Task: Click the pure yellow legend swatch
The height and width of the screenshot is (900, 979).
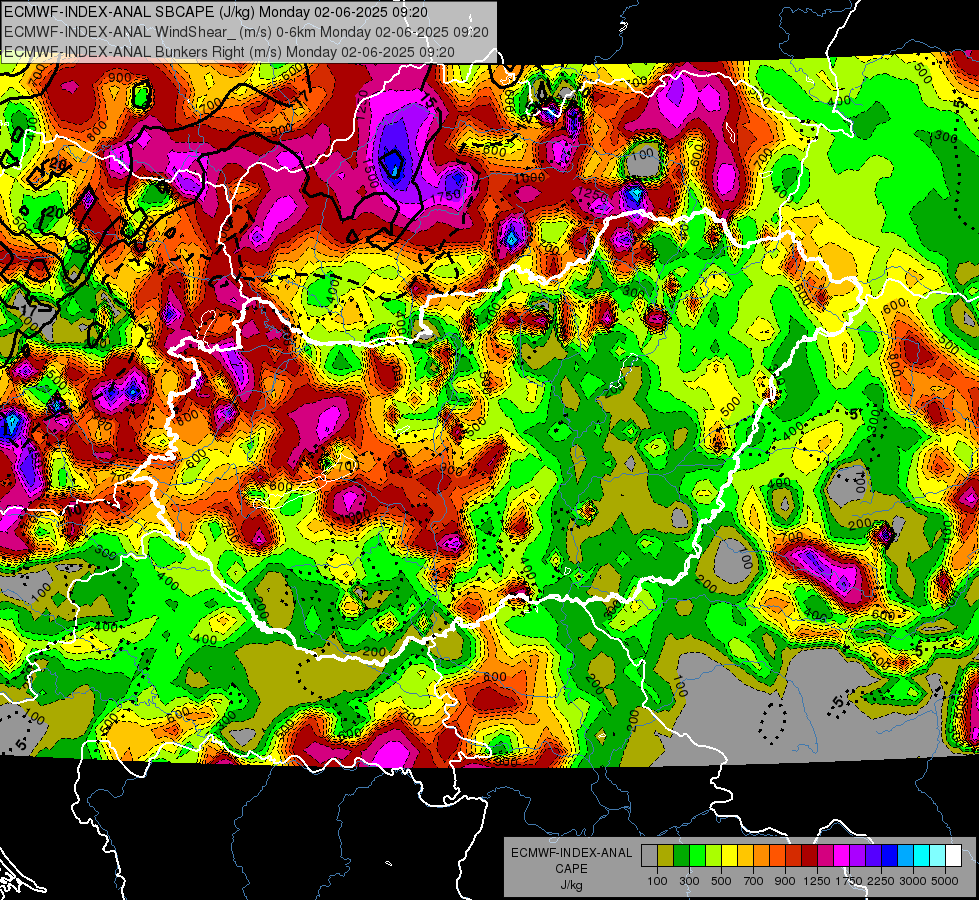Action: 729,855
